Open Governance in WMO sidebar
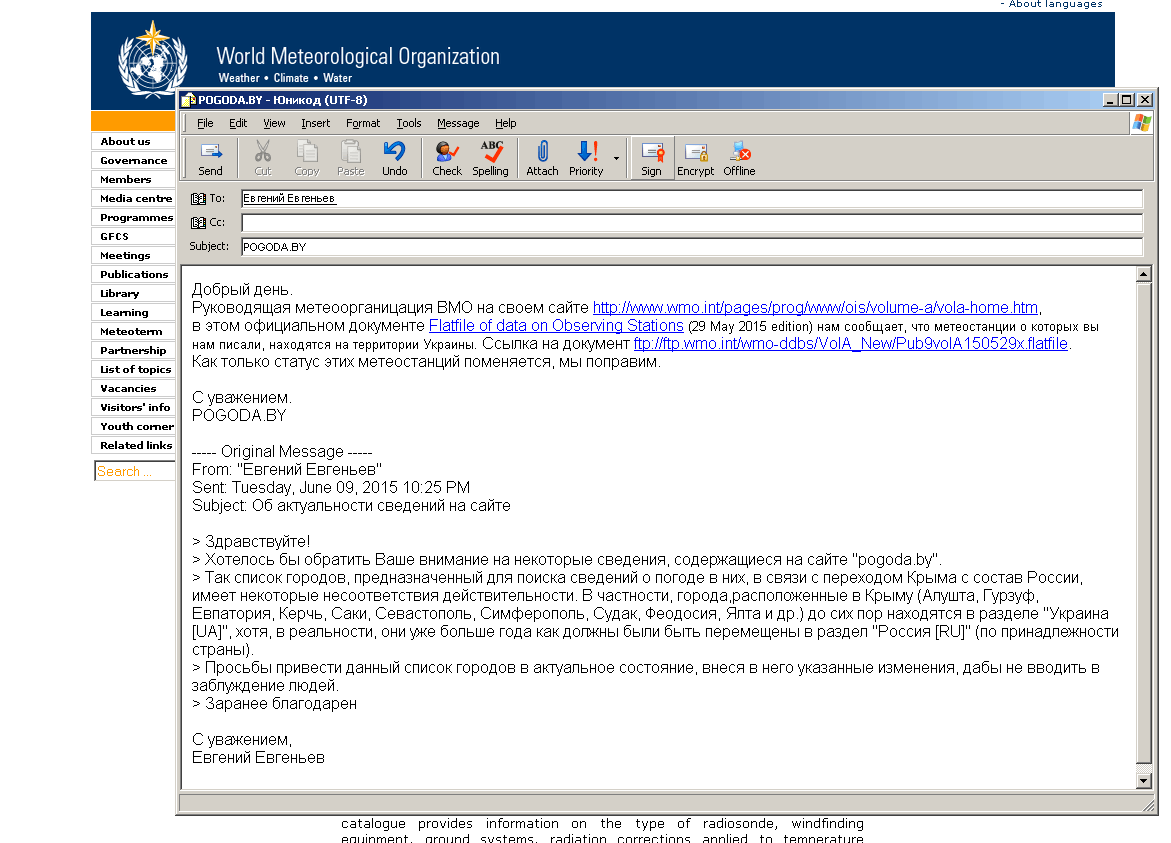This screenshot has height=843, width=1171. click(134, 161)
